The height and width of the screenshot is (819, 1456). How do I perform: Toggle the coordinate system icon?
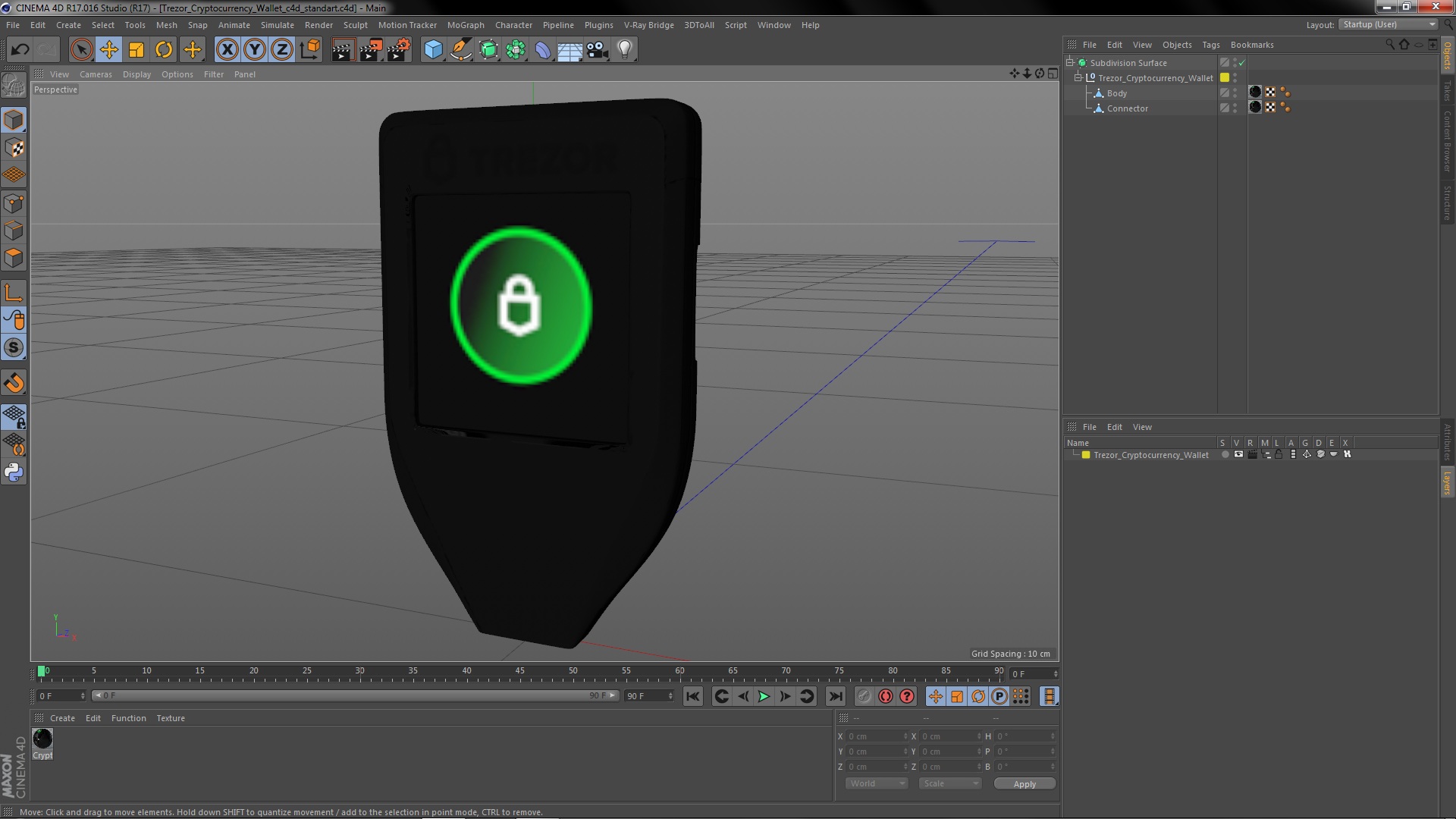[x=310, y=50]
